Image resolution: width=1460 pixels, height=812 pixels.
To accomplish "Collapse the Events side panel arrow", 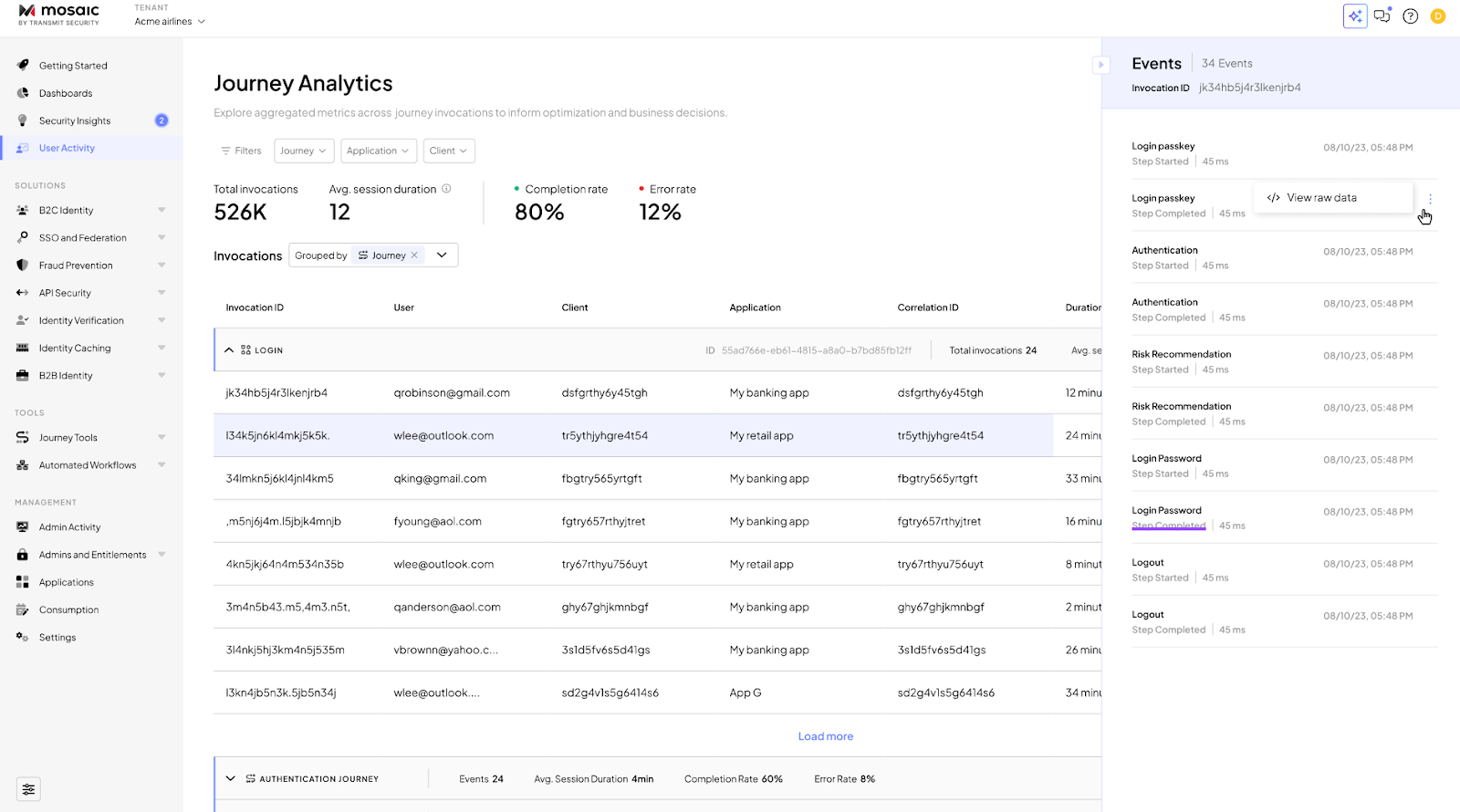I will click(x=1101, y=65).
